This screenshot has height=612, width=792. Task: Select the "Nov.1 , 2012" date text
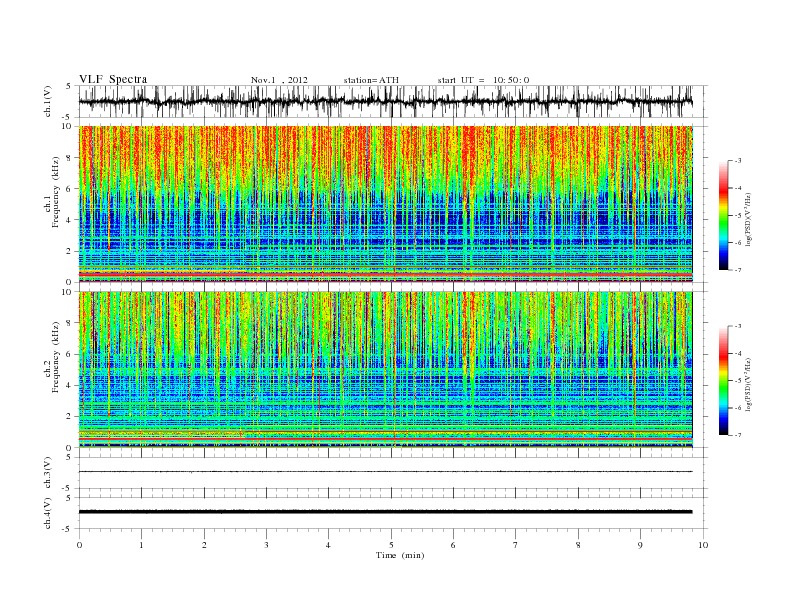click(279, 80)
